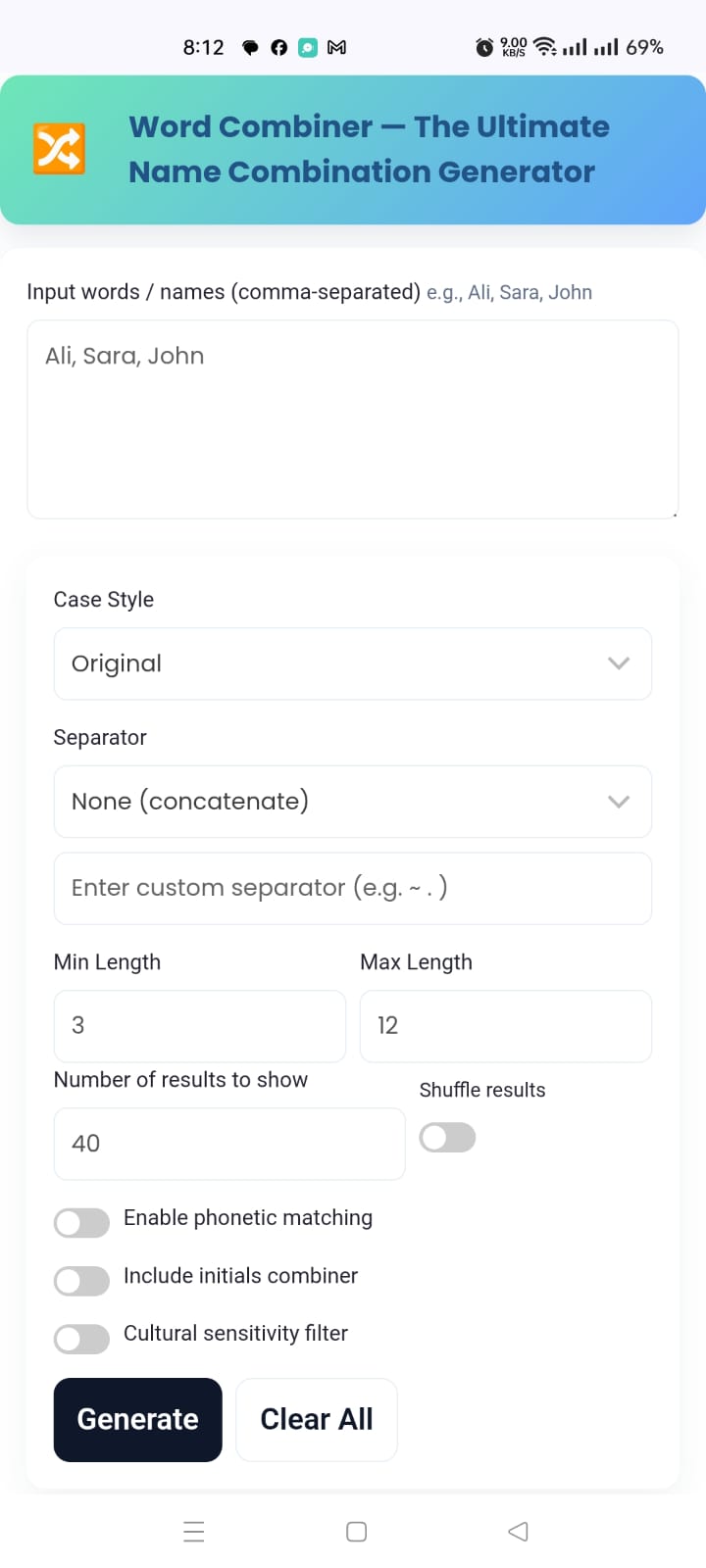Enable the Shuffle results toggle
Viewport: 706px width, 1568px height.
tap(447, 1137)
